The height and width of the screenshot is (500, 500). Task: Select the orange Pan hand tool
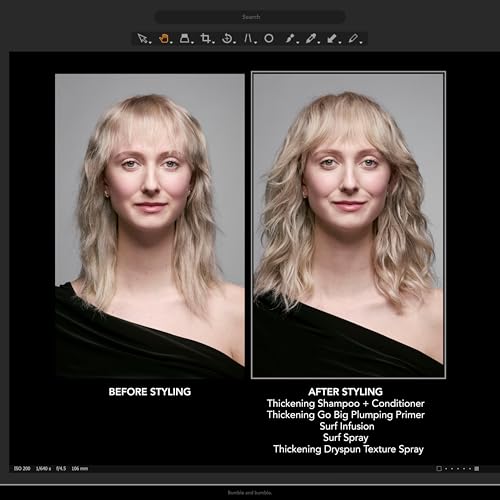click(164, 39)
